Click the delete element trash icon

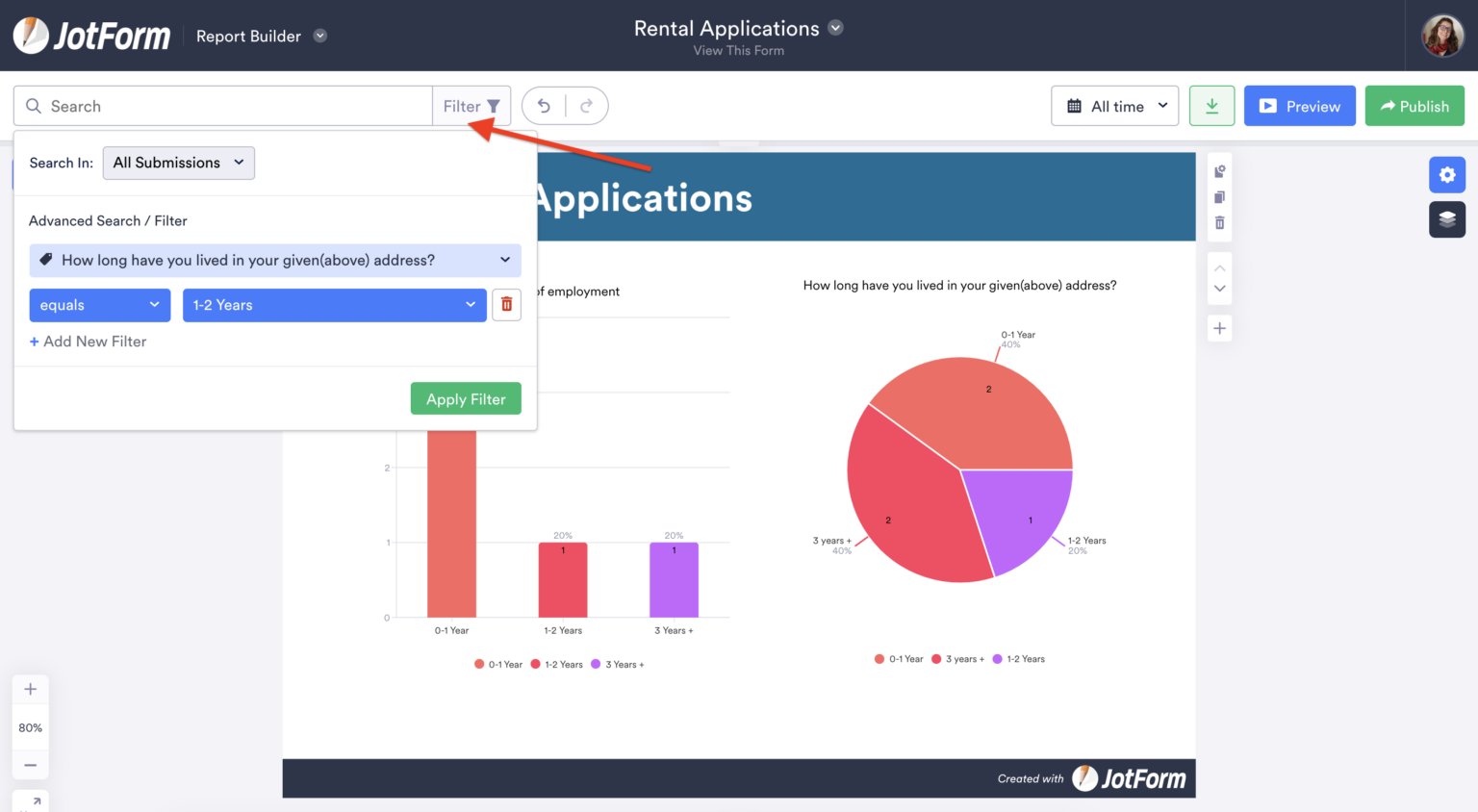pos(1219,222)
